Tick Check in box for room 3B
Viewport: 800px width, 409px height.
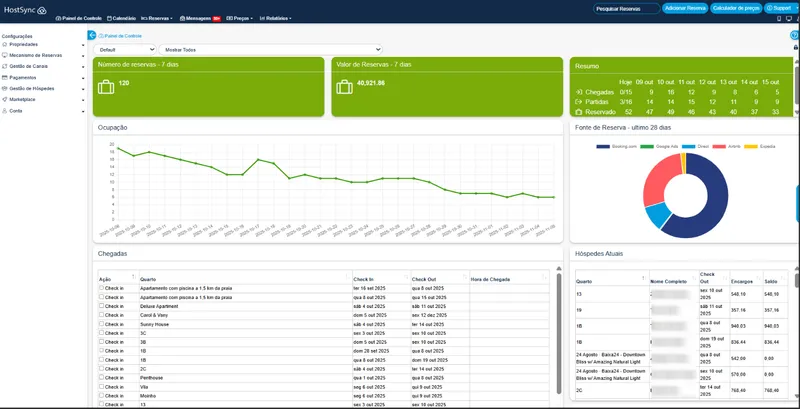pos(102,342)
